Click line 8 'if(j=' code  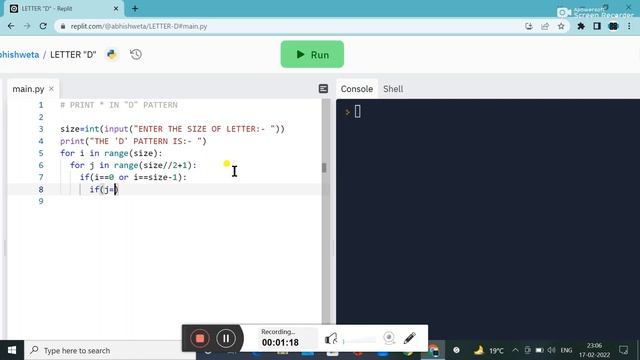(104, 189)
